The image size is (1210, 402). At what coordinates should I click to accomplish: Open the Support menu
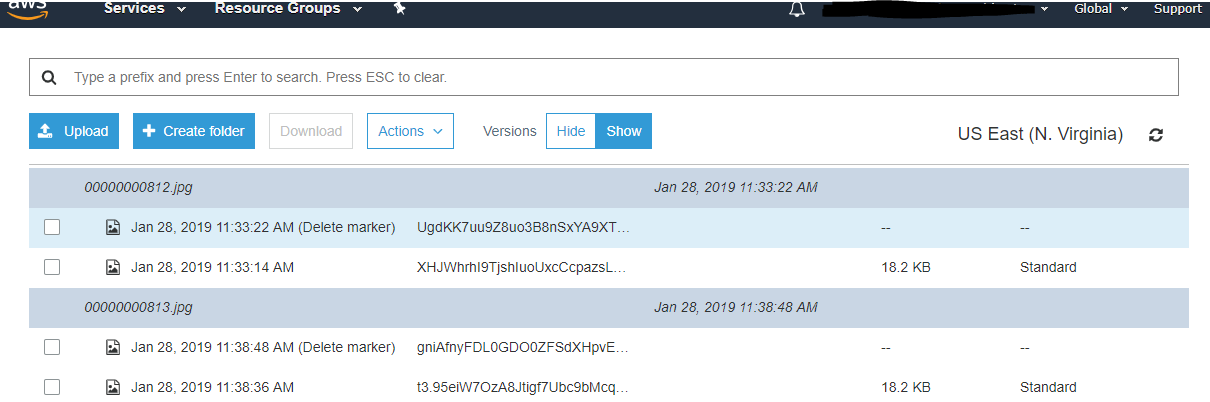[1178, 9]
